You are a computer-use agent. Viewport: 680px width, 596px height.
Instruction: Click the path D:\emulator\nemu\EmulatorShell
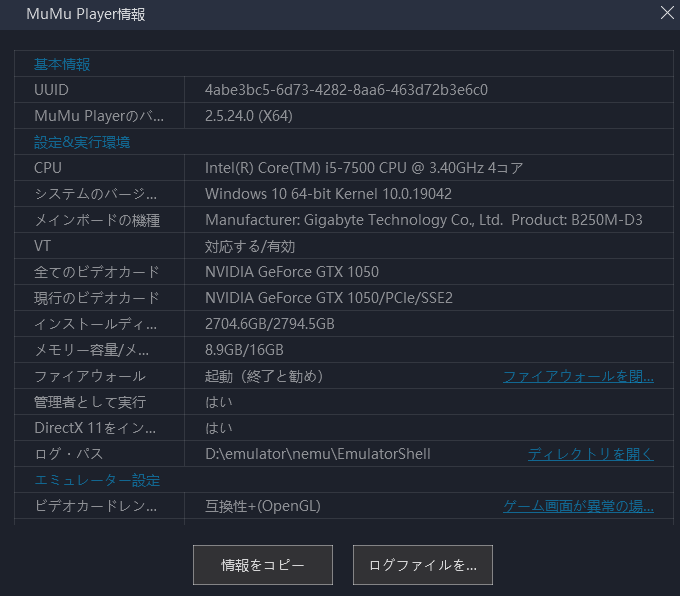tap(317, 454)
